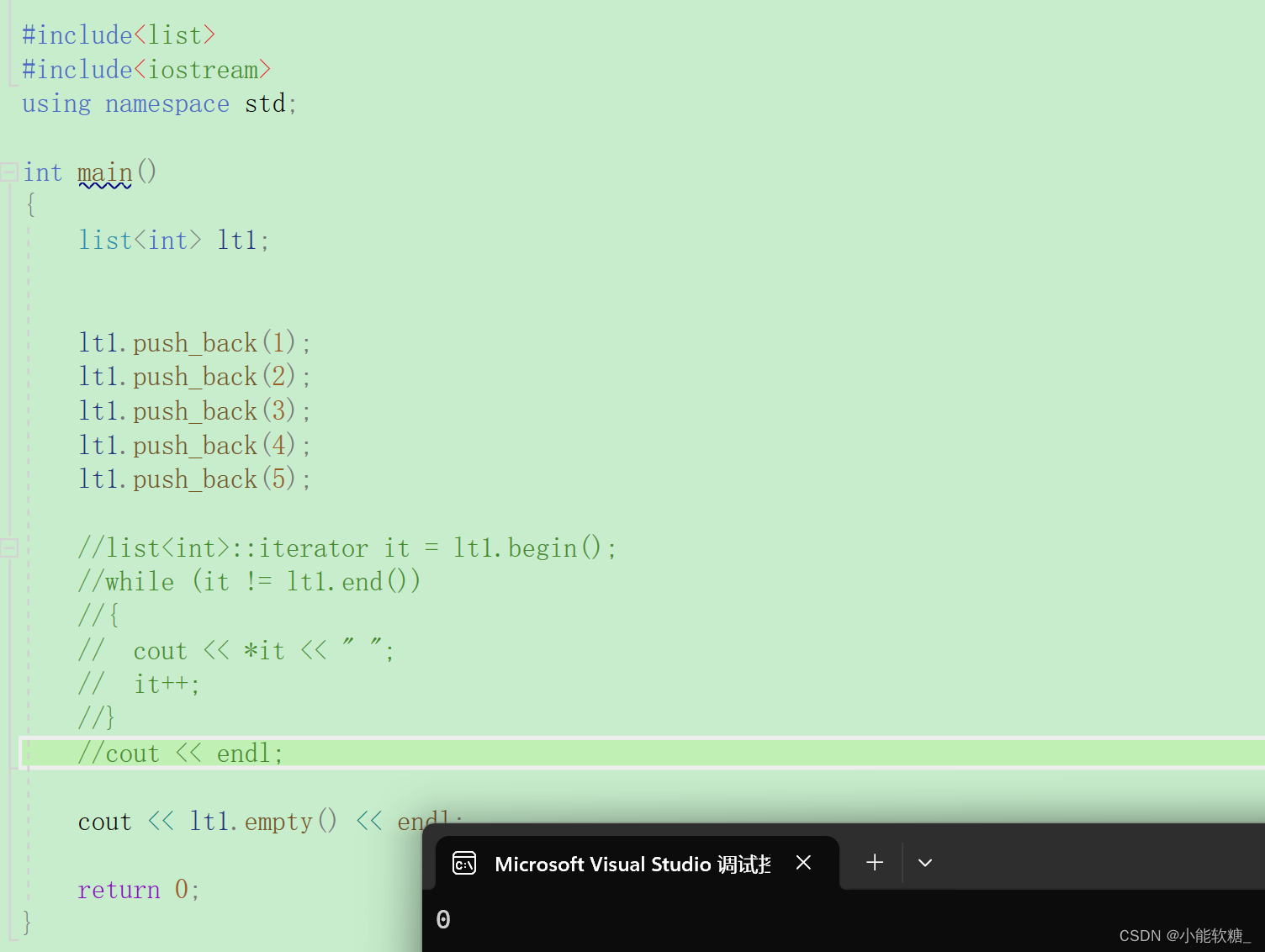Click the main function name

tap(105, 172)
